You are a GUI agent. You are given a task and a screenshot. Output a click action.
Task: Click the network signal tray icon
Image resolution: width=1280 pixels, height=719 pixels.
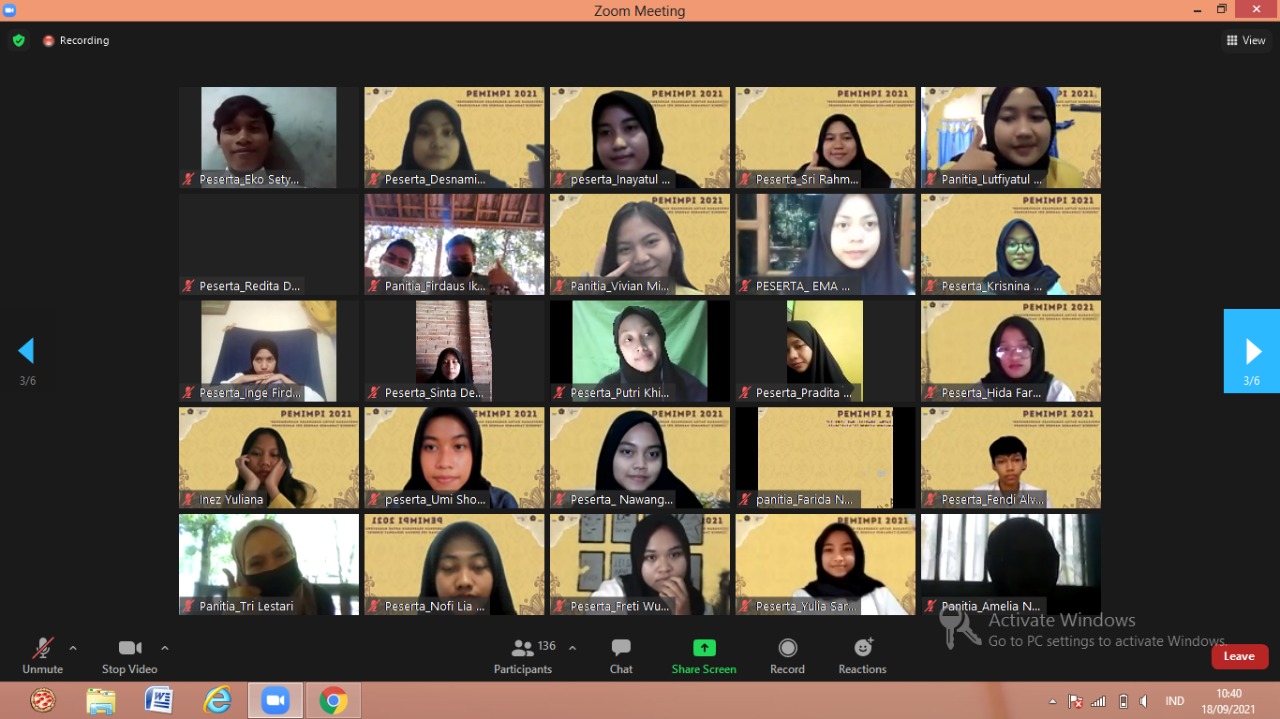[1099, 702]
